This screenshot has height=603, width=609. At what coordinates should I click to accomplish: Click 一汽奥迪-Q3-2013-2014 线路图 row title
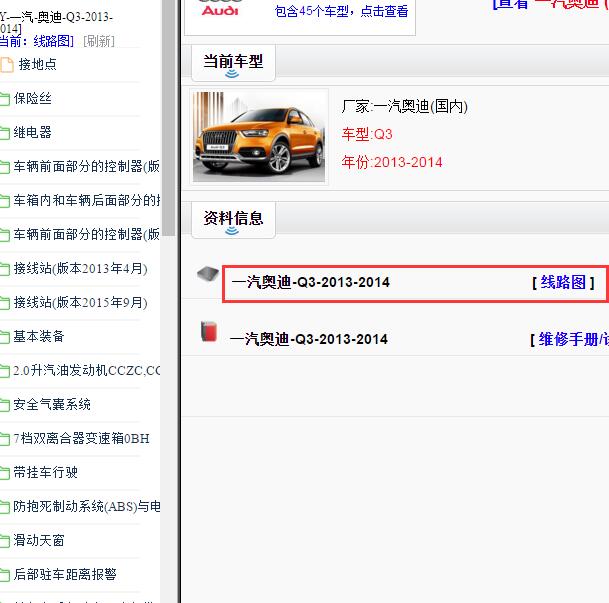310,282
